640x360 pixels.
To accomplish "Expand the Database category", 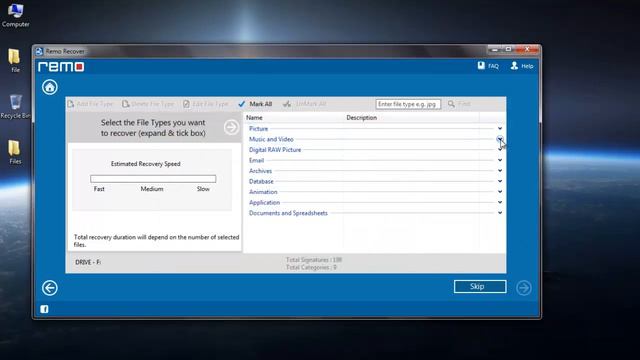I will click(x=500, y=181).
